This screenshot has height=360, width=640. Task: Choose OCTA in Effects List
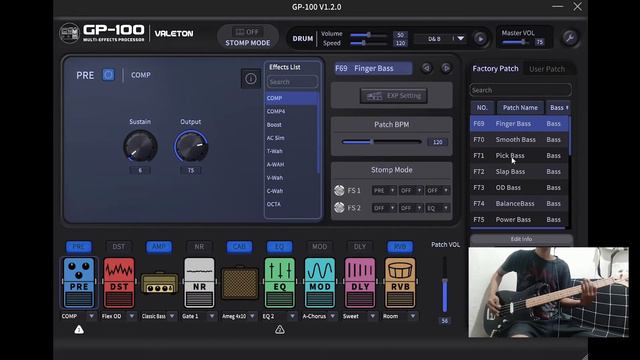click(291, 204)
